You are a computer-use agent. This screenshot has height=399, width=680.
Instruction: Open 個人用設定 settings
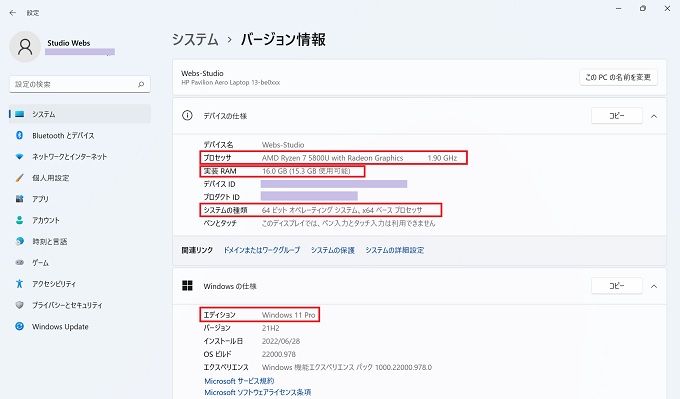[x=80, y=178]
